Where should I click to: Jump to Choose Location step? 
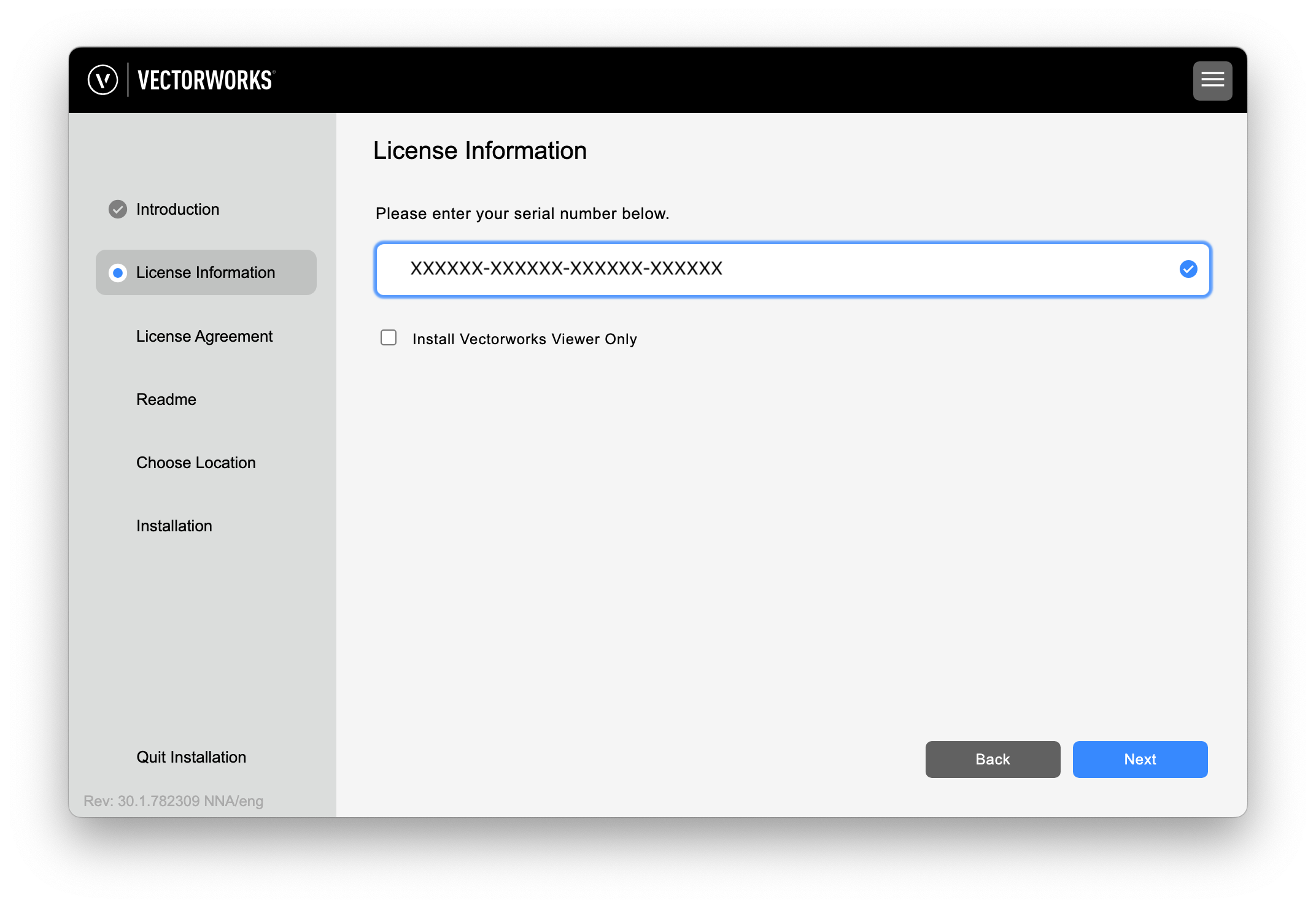(196, 463)
